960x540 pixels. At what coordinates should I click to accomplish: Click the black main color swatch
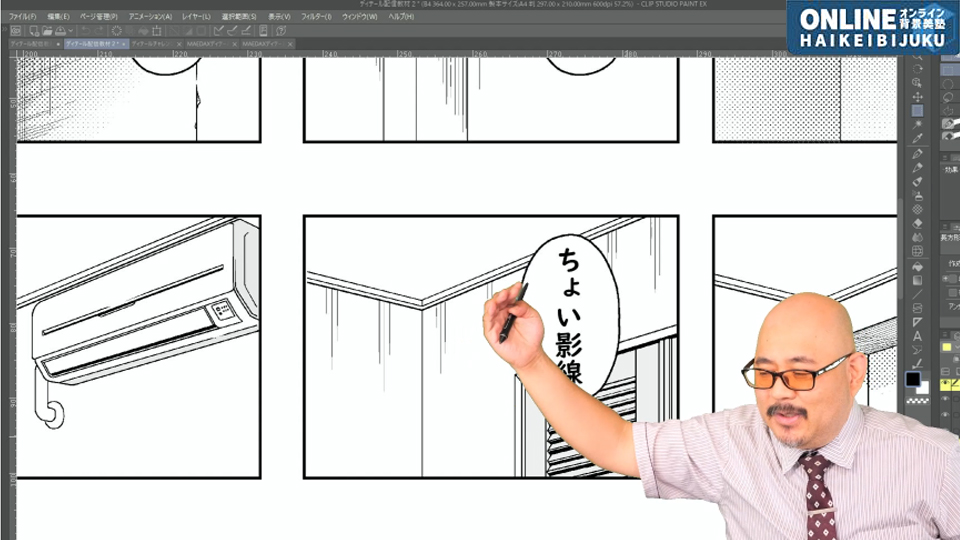pyautogui.click(x=912, y=379)
